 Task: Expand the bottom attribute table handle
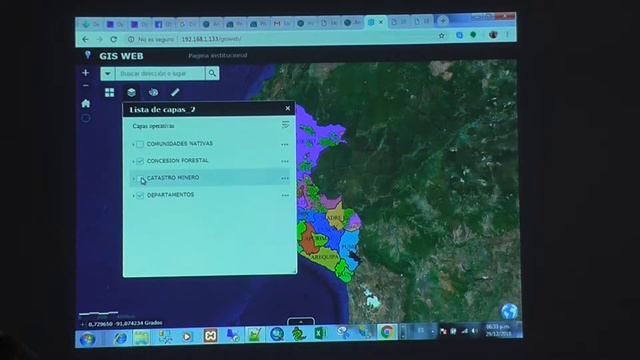coord(301,322)
